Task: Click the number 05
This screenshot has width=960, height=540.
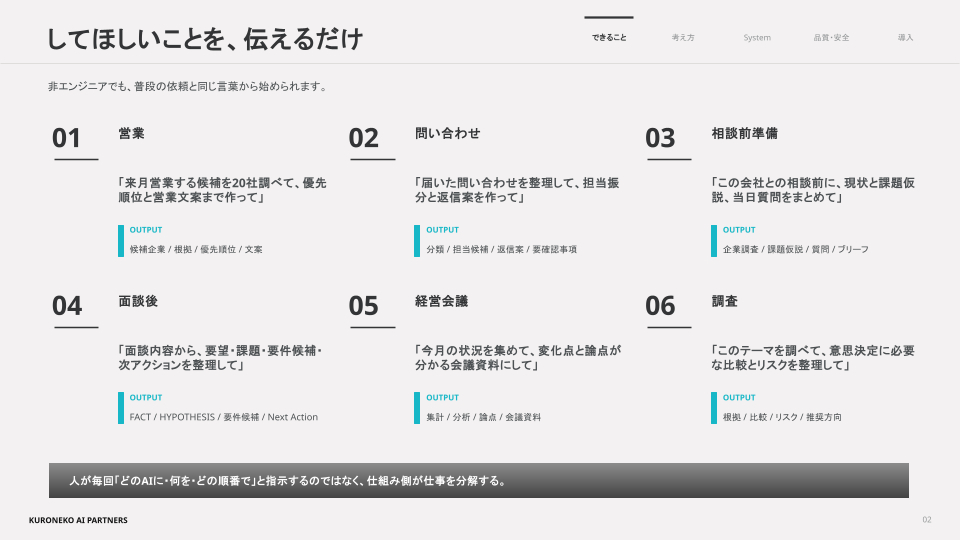Action: click(x=364, y=306)
